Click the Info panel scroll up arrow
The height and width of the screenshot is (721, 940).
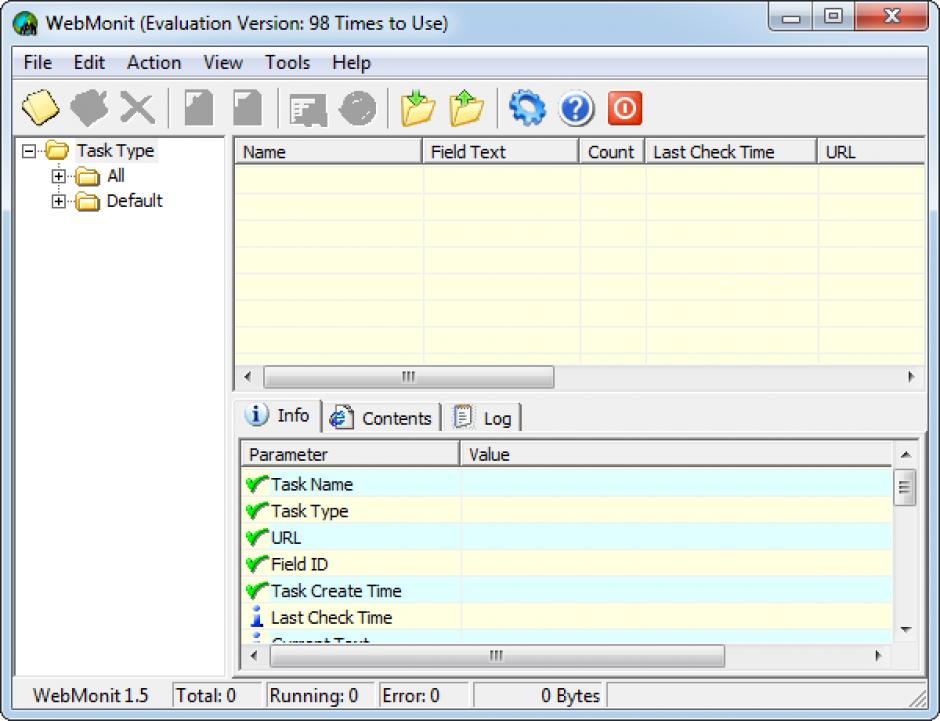tap(906, 454)
